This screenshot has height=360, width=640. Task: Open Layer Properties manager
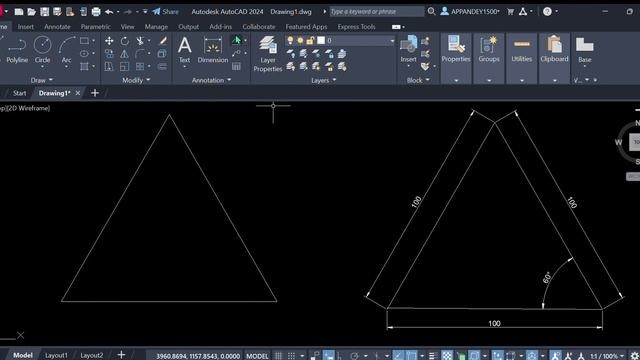[x=268, y=54]
